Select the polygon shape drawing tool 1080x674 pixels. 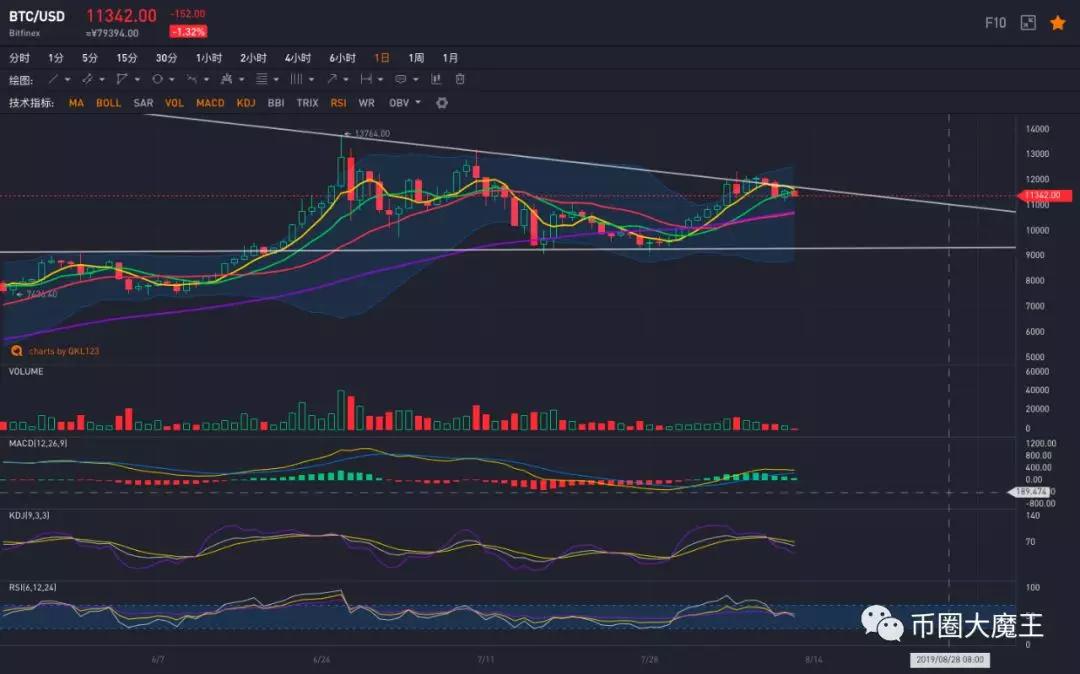click(122, 80)
